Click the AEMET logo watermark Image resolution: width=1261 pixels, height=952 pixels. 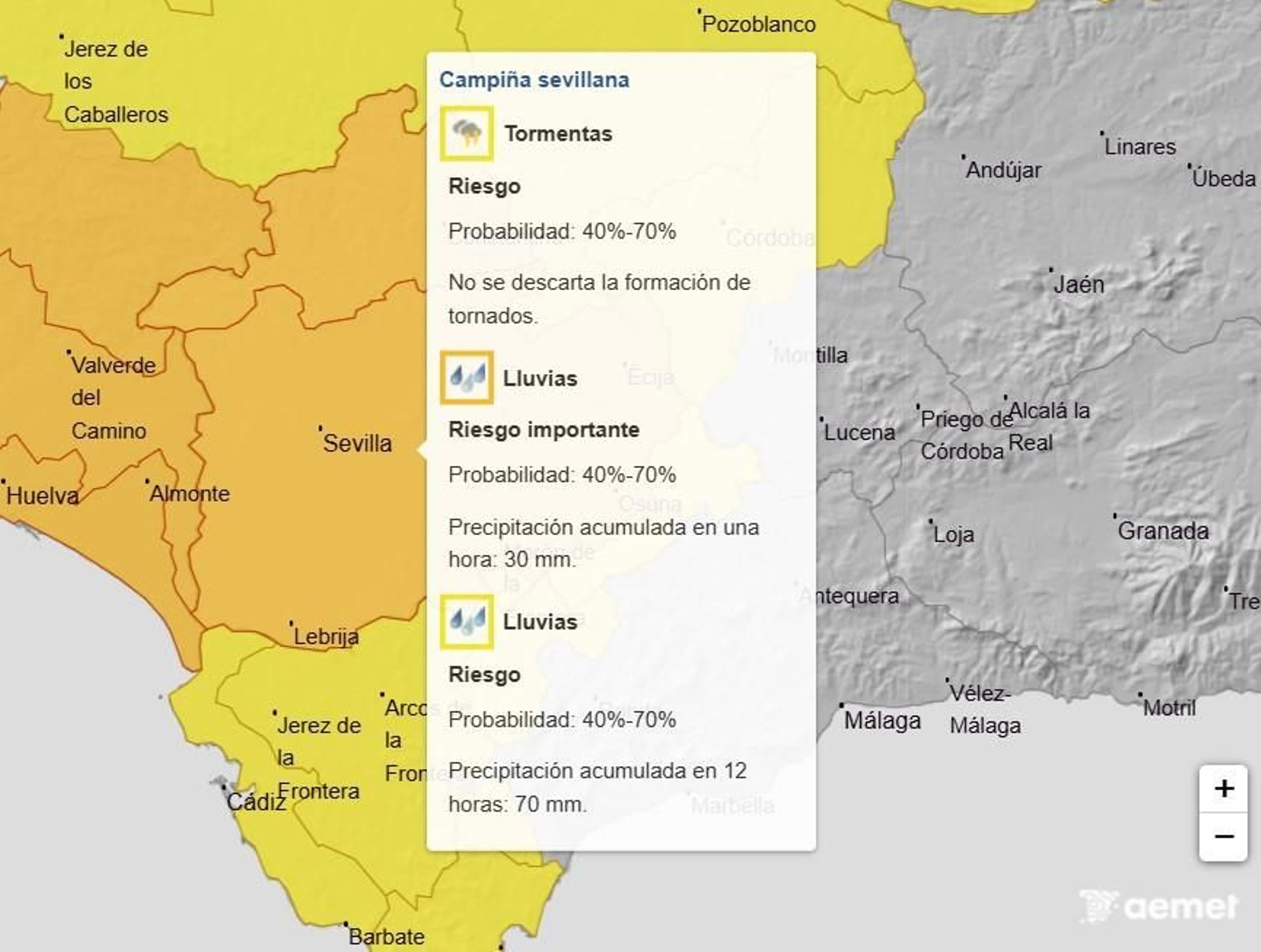1159,906
